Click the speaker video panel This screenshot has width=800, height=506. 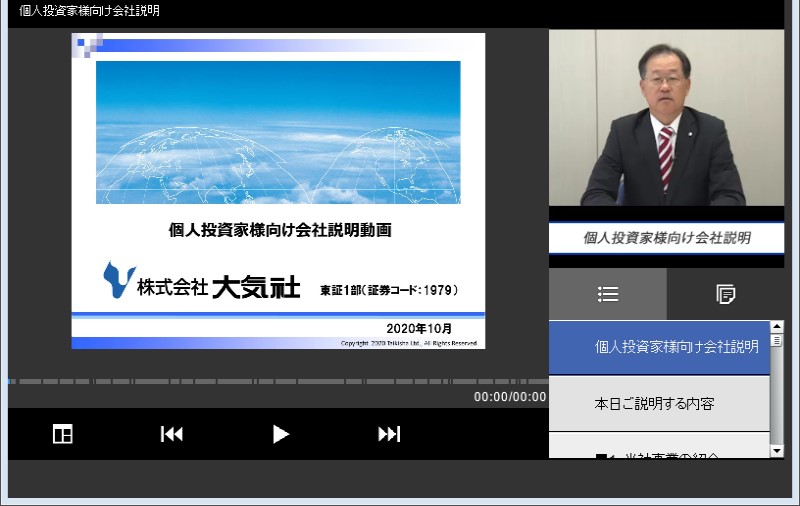coord(666,118)
